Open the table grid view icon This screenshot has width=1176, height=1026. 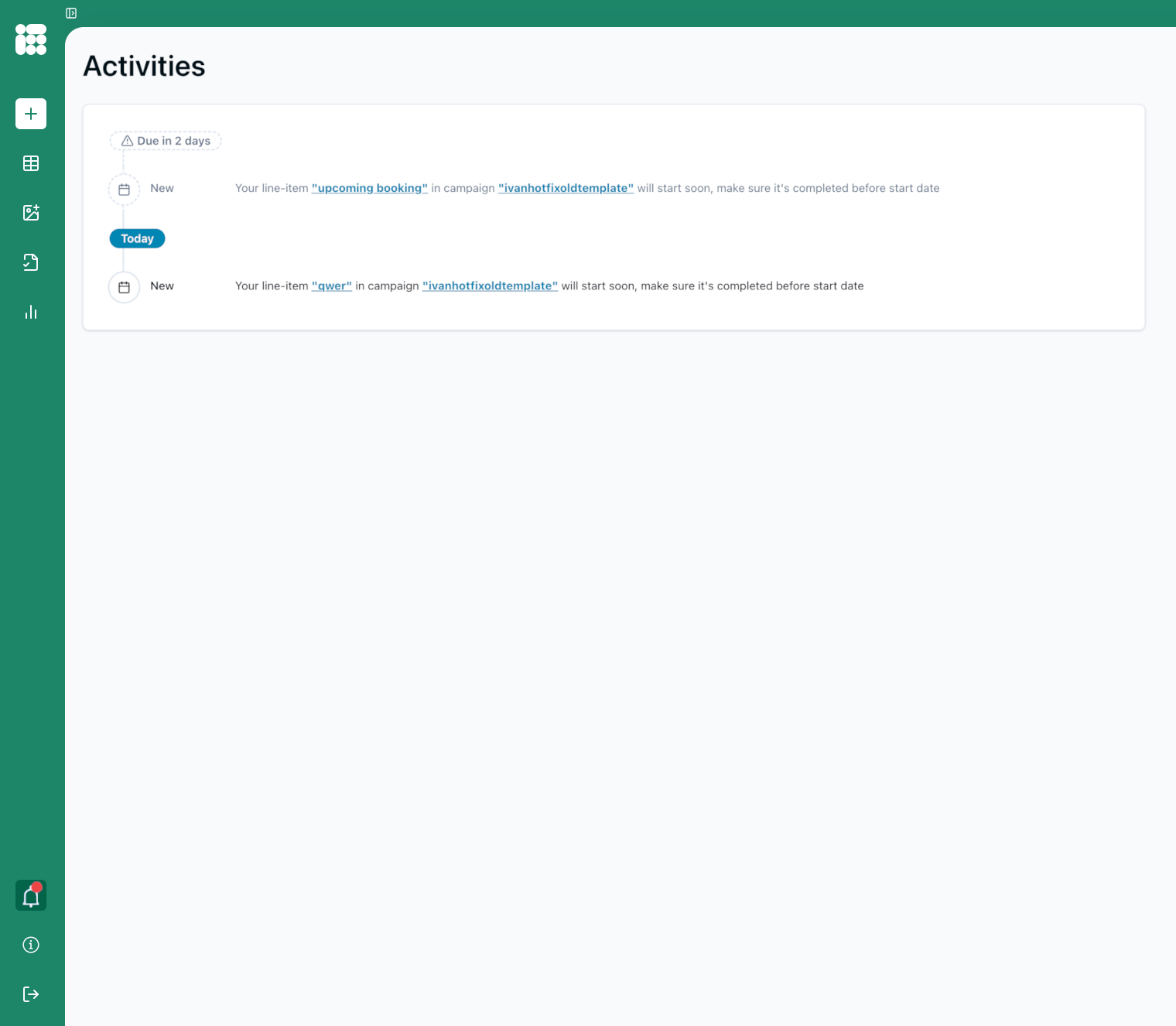pos(31,163)
